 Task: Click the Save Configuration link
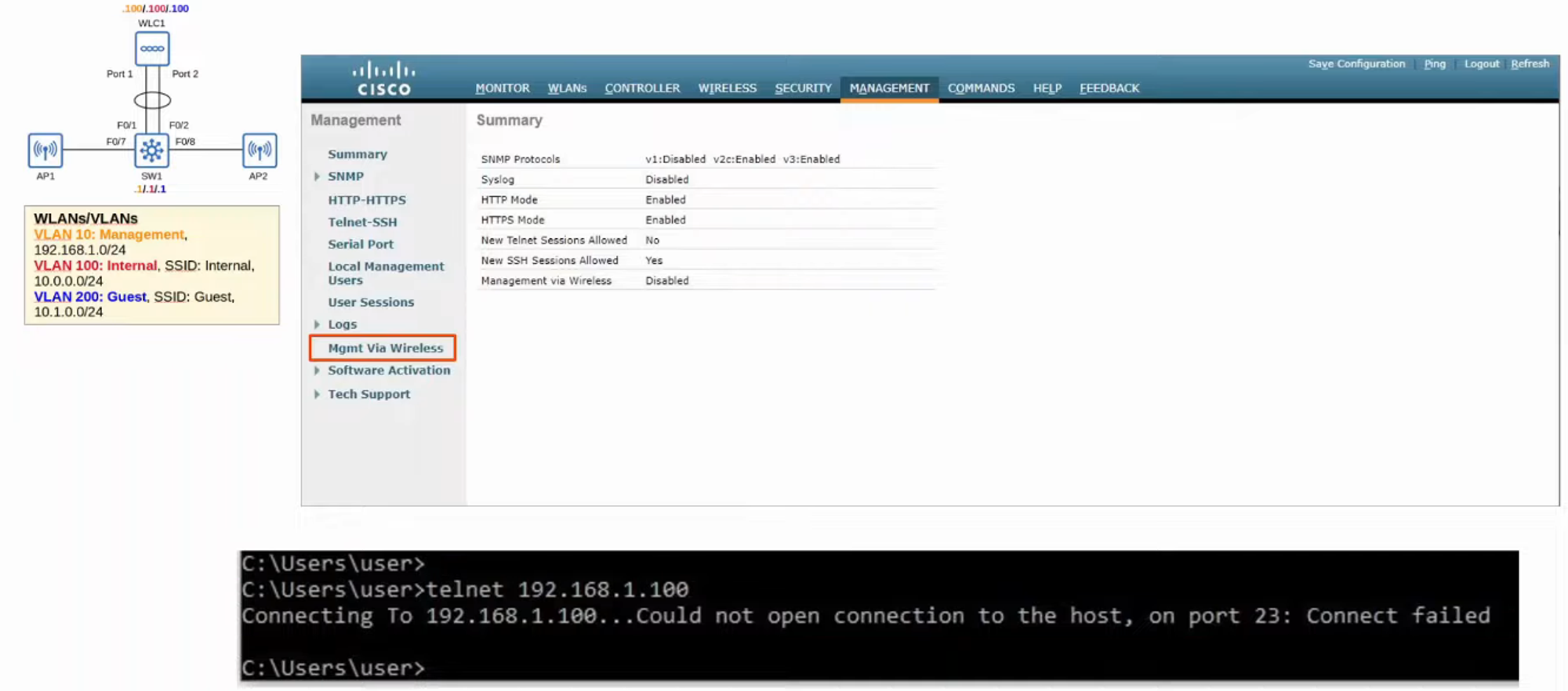click(1356, 64)
